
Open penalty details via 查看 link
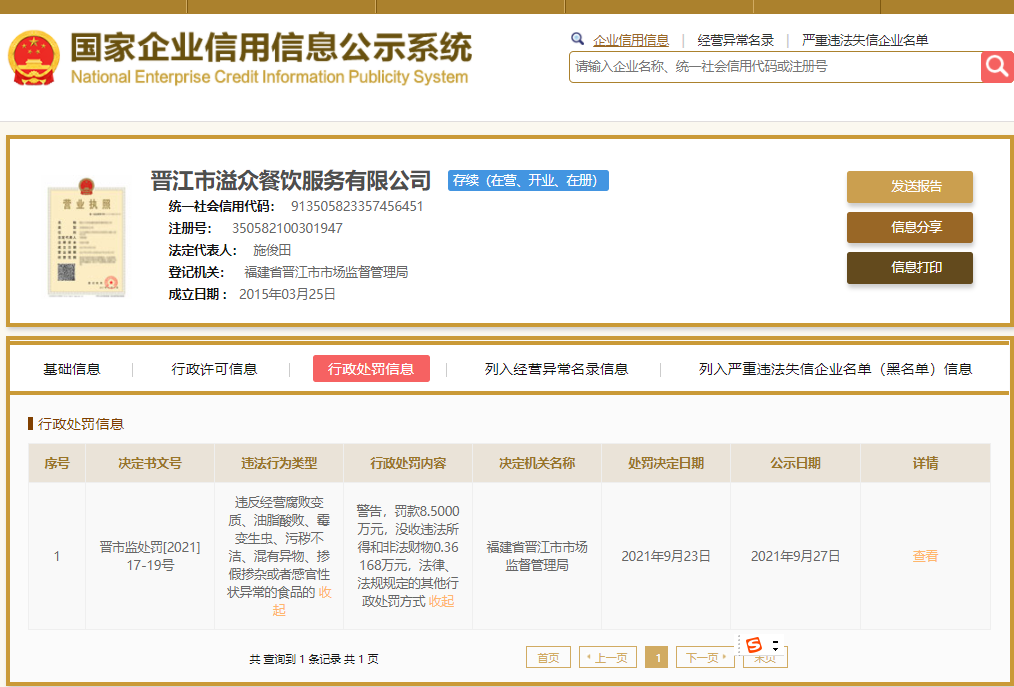(925, 556)
